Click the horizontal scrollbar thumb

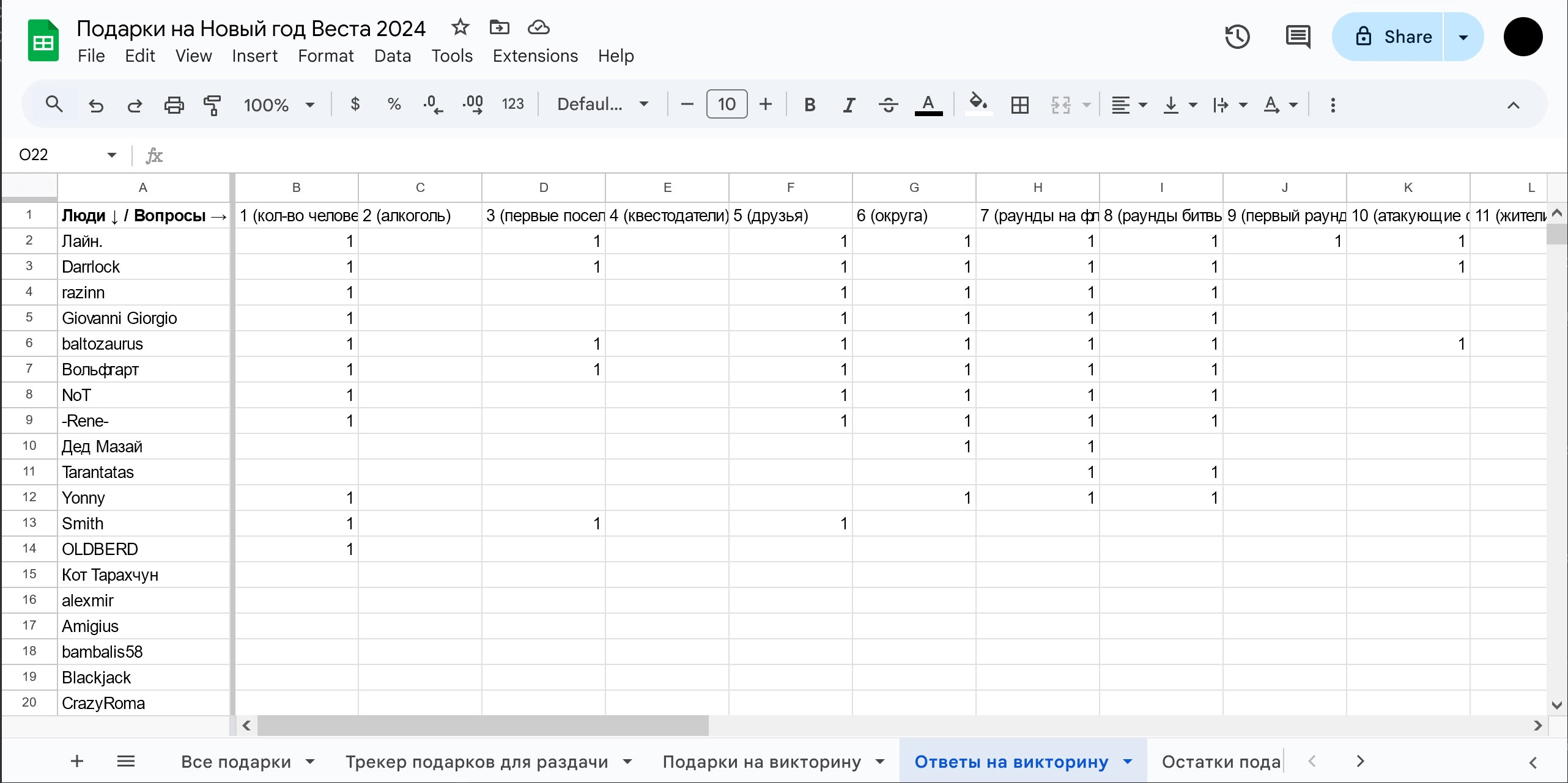[x=483, y=726]
